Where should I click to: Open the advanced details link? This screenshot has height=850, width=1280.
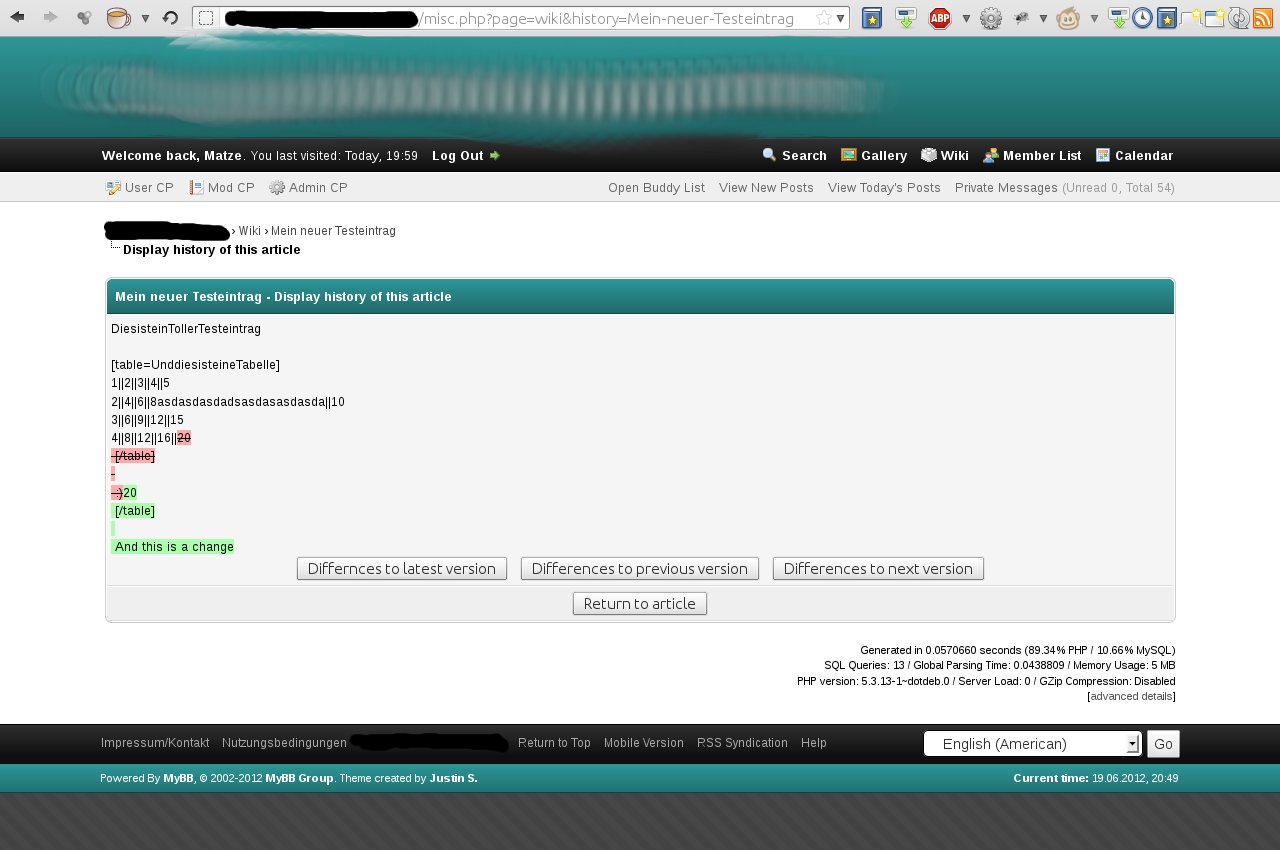click(1131, 696)
